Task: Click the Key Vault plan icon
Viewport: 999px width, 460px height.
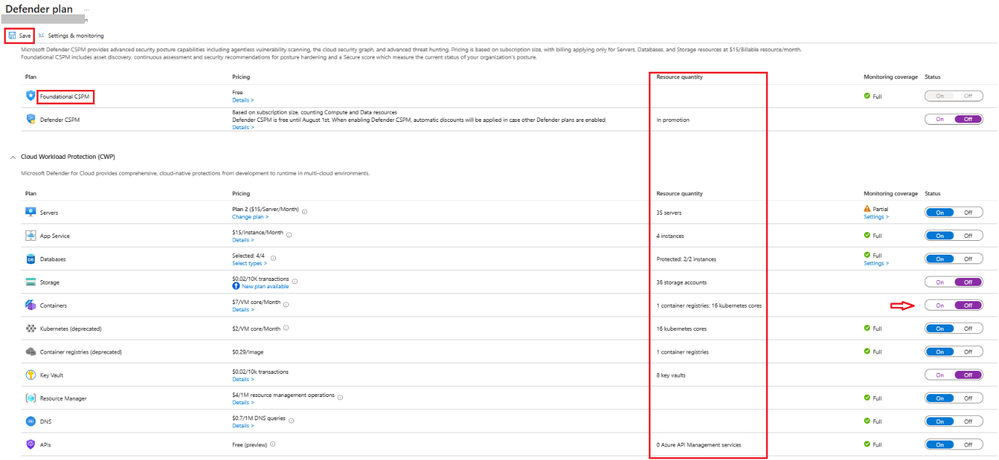Action: [31, 375]
